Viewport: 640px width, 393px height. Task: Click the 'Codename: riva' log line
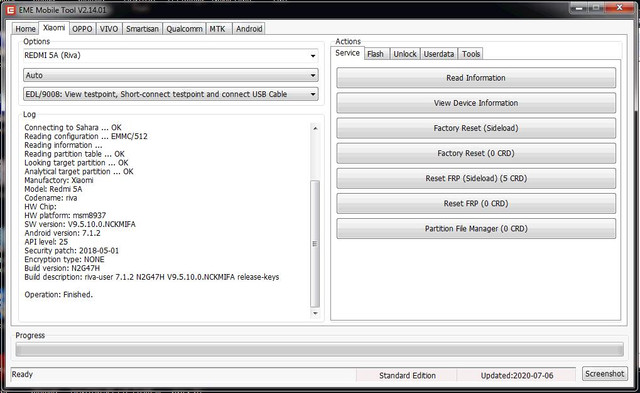pyautogui.click(x=51, y=198)
